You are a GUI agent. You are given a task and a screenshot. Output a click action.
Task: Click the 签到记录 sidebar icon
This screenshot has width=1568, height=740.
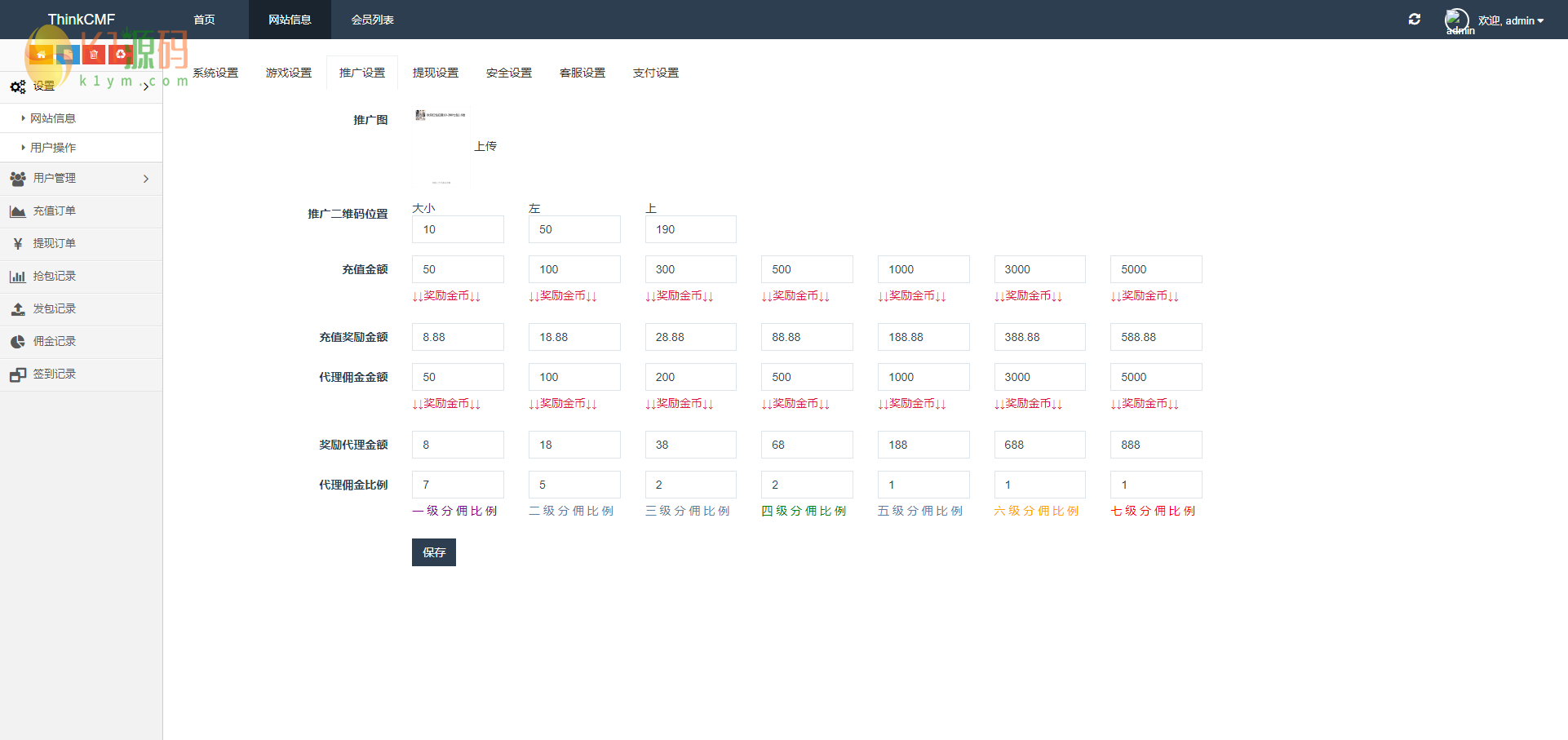click(x=18, y=374)
